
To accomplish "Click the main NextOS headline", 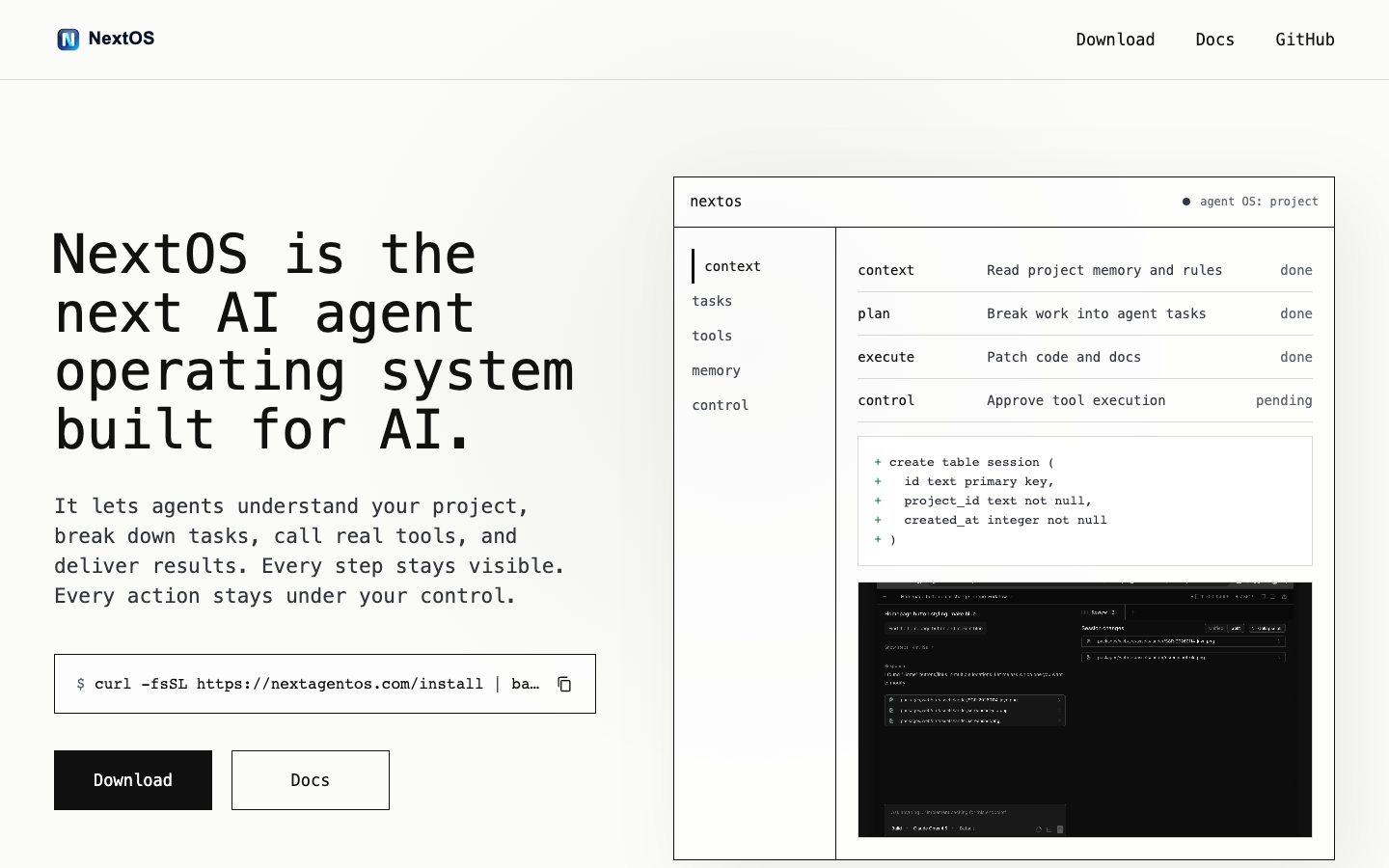I will [x=313, y=341].
